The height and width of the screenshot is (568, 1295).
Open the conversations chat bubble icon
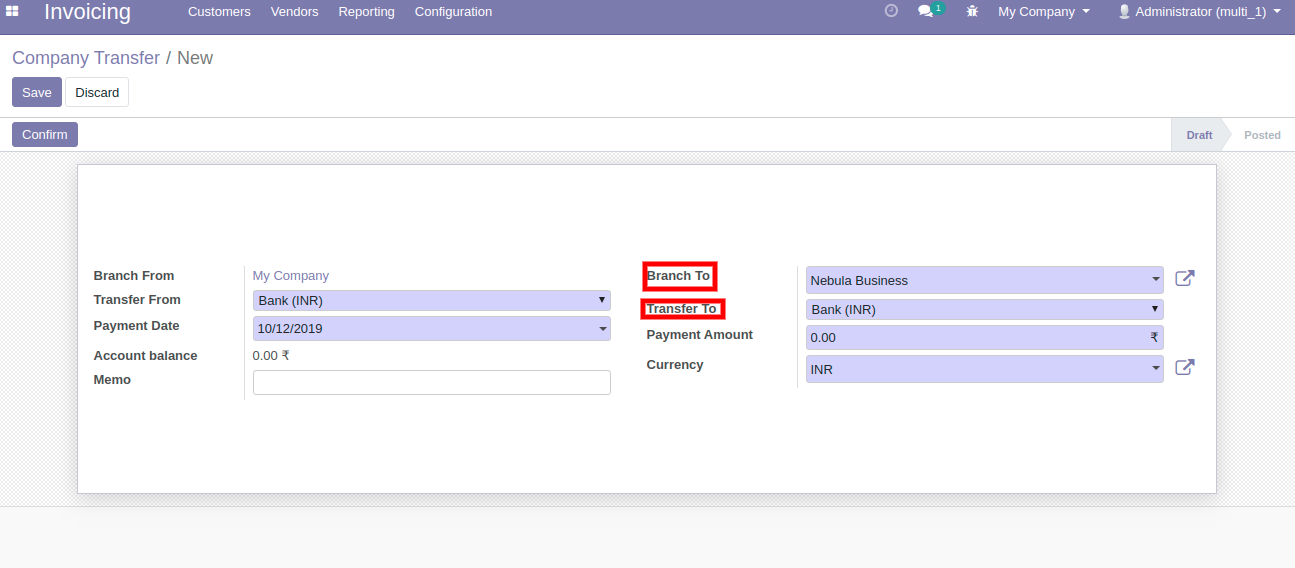[926, 12]
